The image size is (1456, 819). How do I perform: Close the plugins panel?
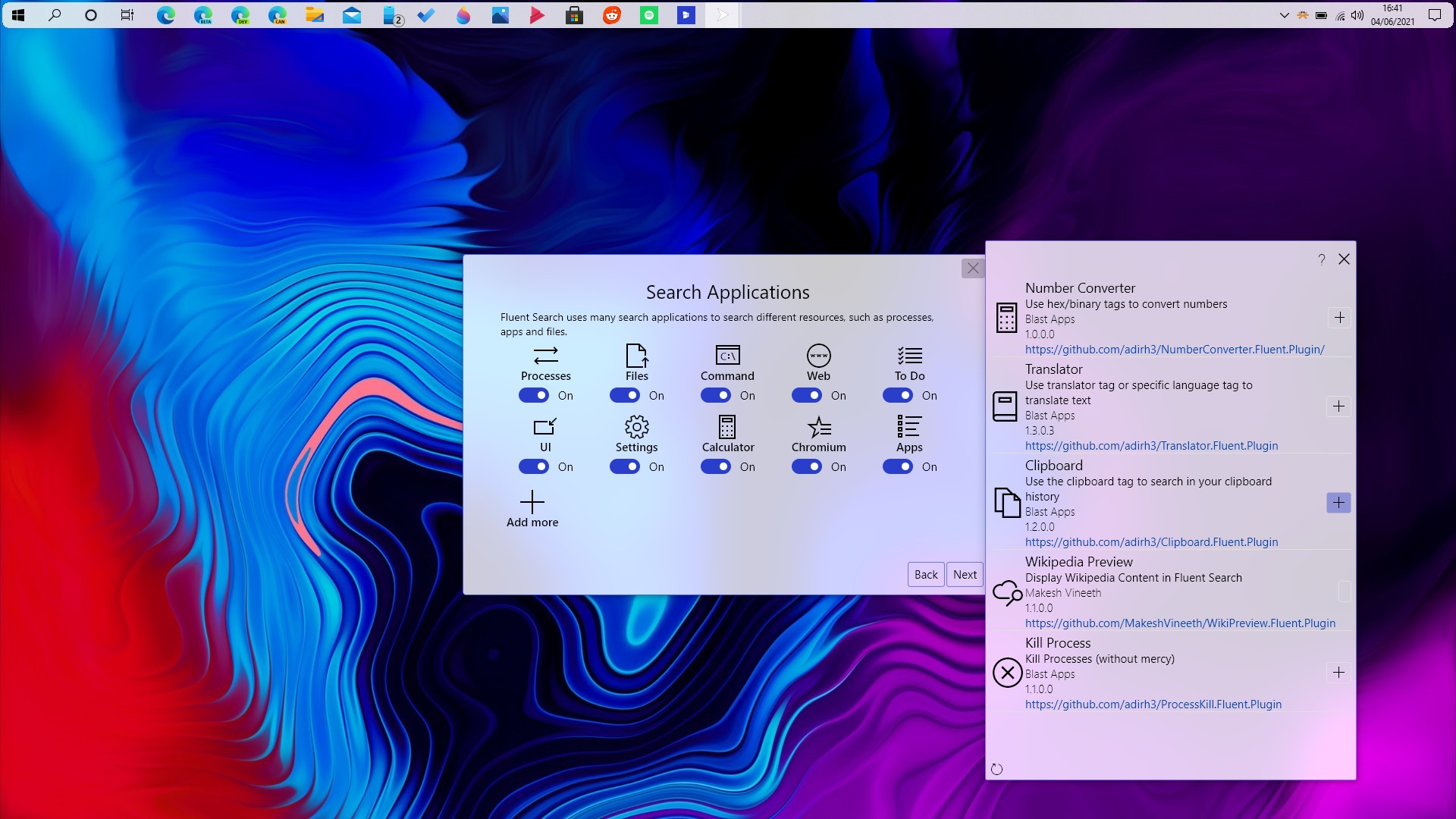pyautogui.click(x=1344, y=259)
